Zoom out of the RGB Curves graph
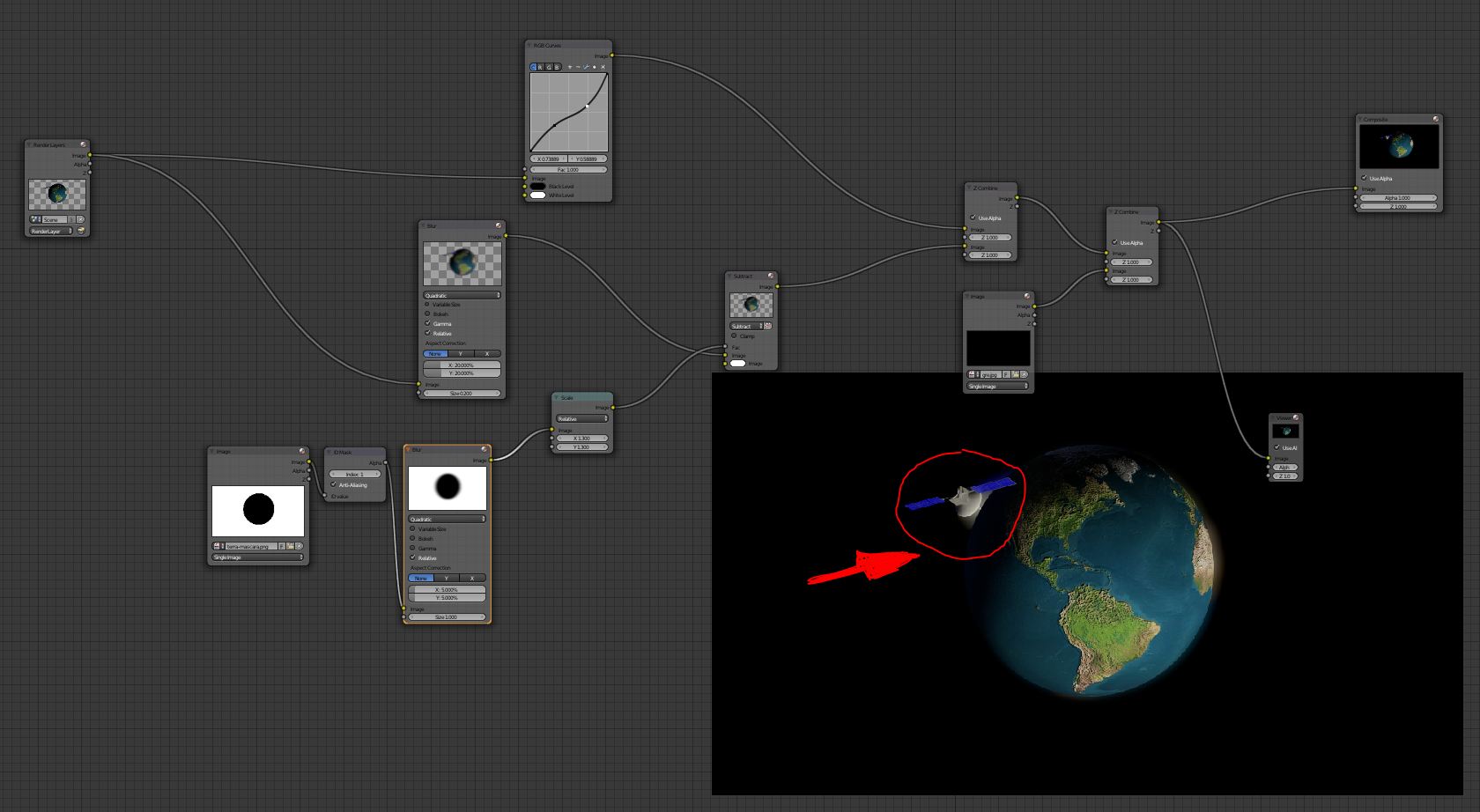Screen dimensions: 1480x812 point(577,67)
